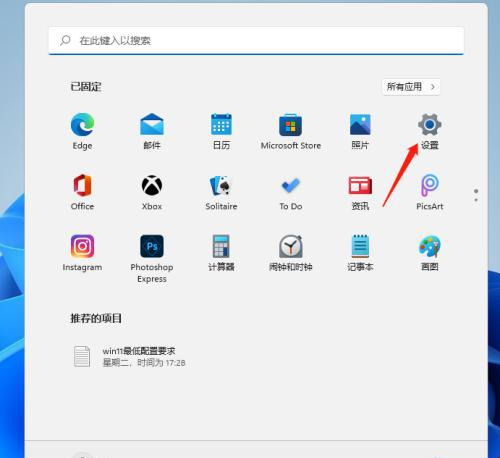Open 设置 settings gear
500x458 pixels.
tap(430, 131)
